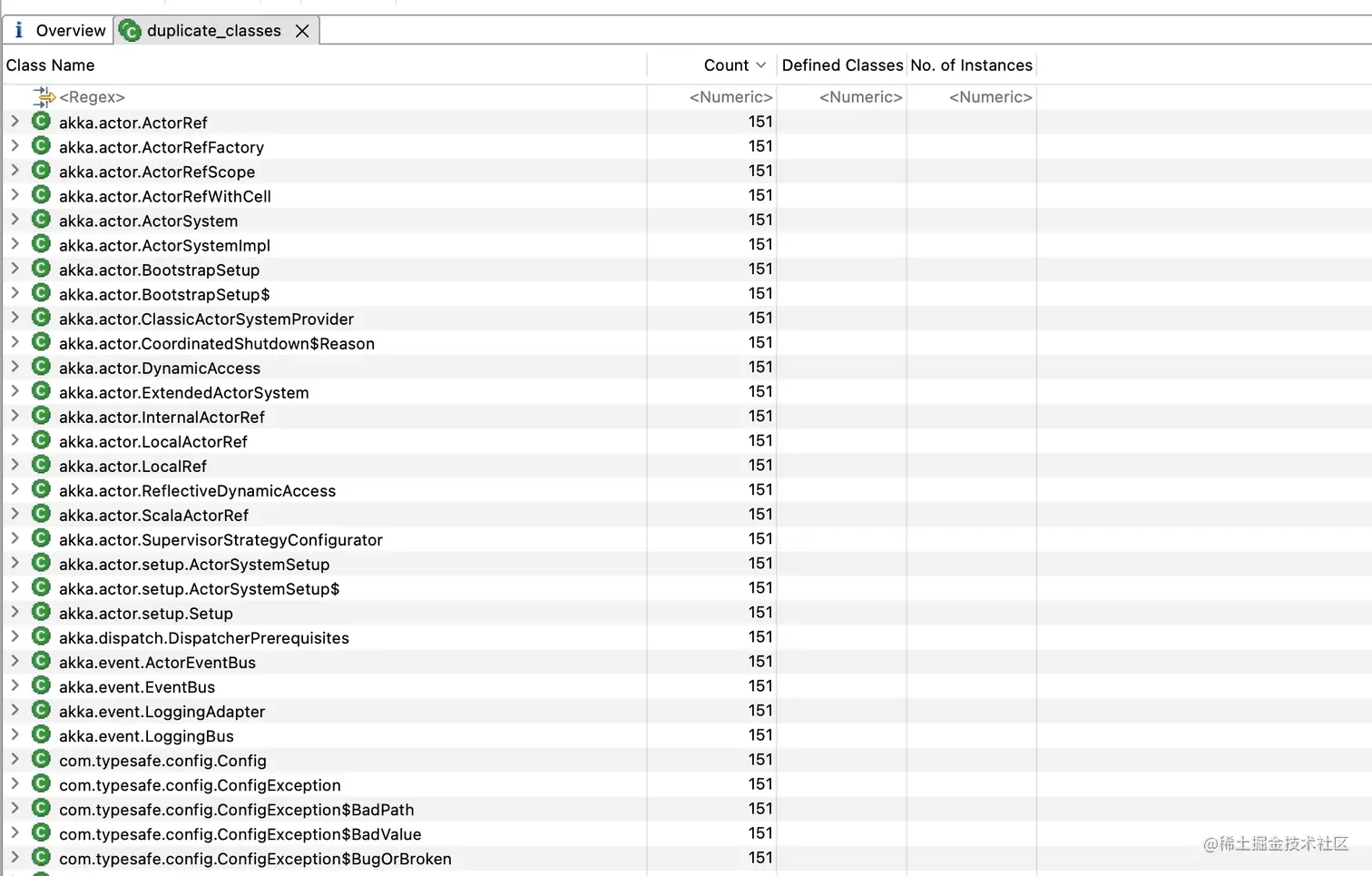Select the duplicate_classes tab
Viewport: 1372px width, 876px height.
214,30
